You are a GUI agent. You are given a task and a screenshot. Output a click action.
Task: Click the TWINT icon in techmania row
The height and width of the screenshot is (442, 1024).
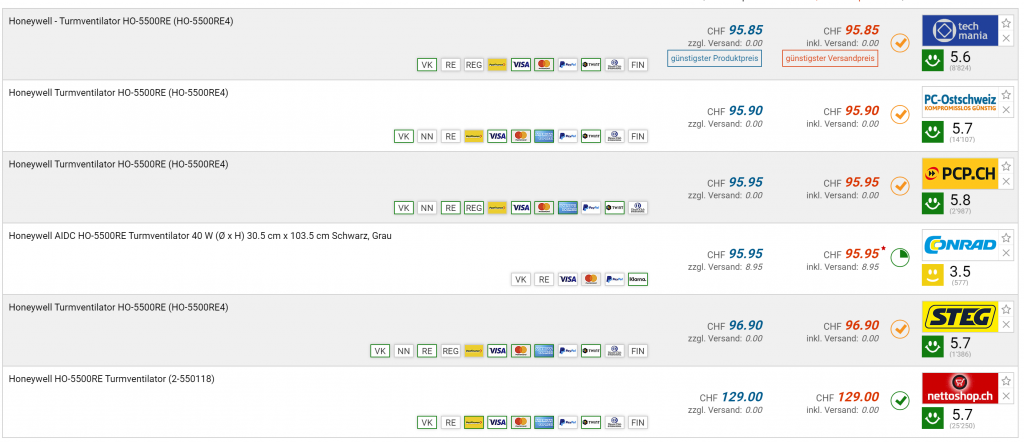click(590, 65)
